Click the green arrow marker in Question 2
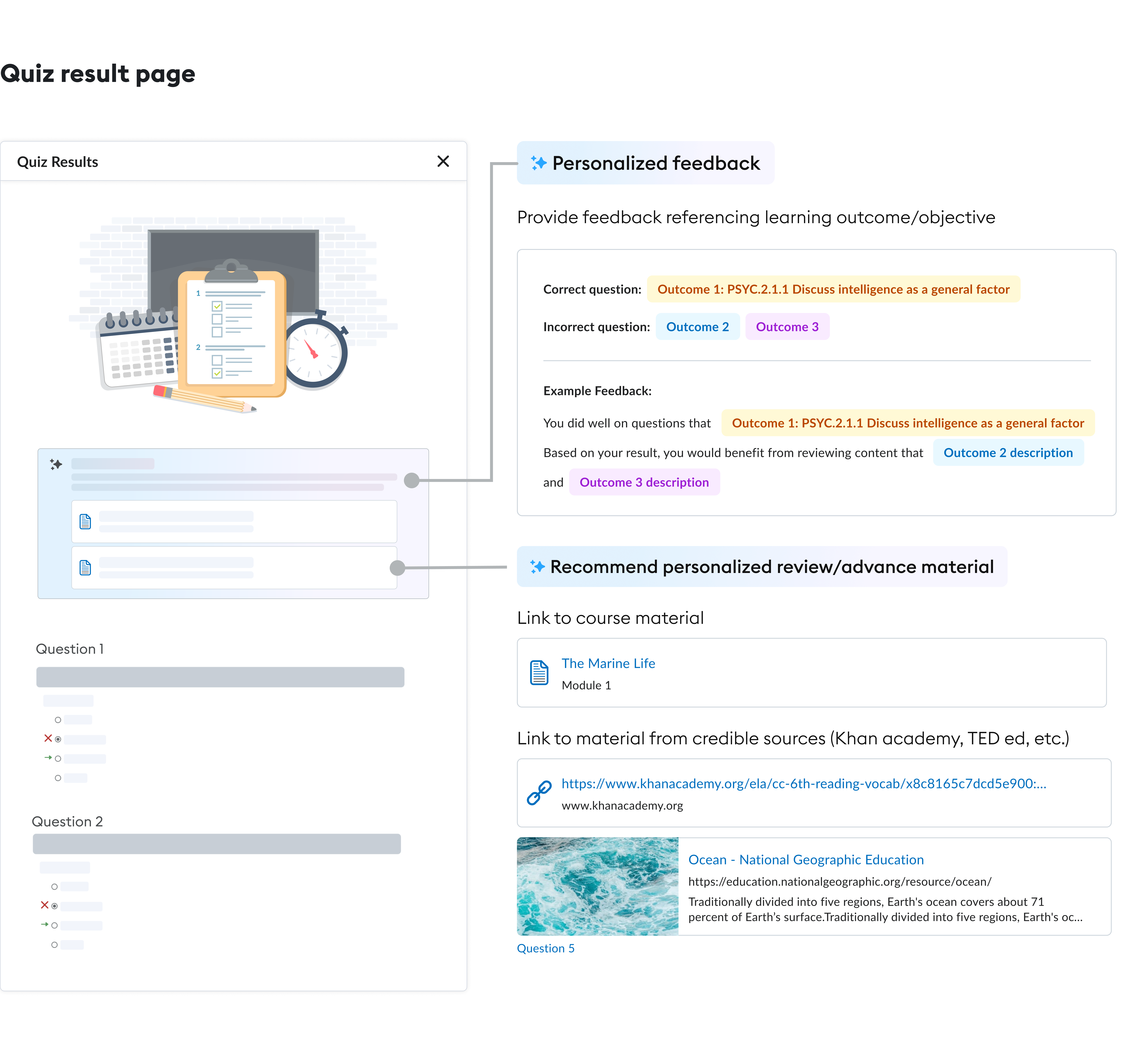Screen dimensions: 1124x1064 click(x=45, y=925)
